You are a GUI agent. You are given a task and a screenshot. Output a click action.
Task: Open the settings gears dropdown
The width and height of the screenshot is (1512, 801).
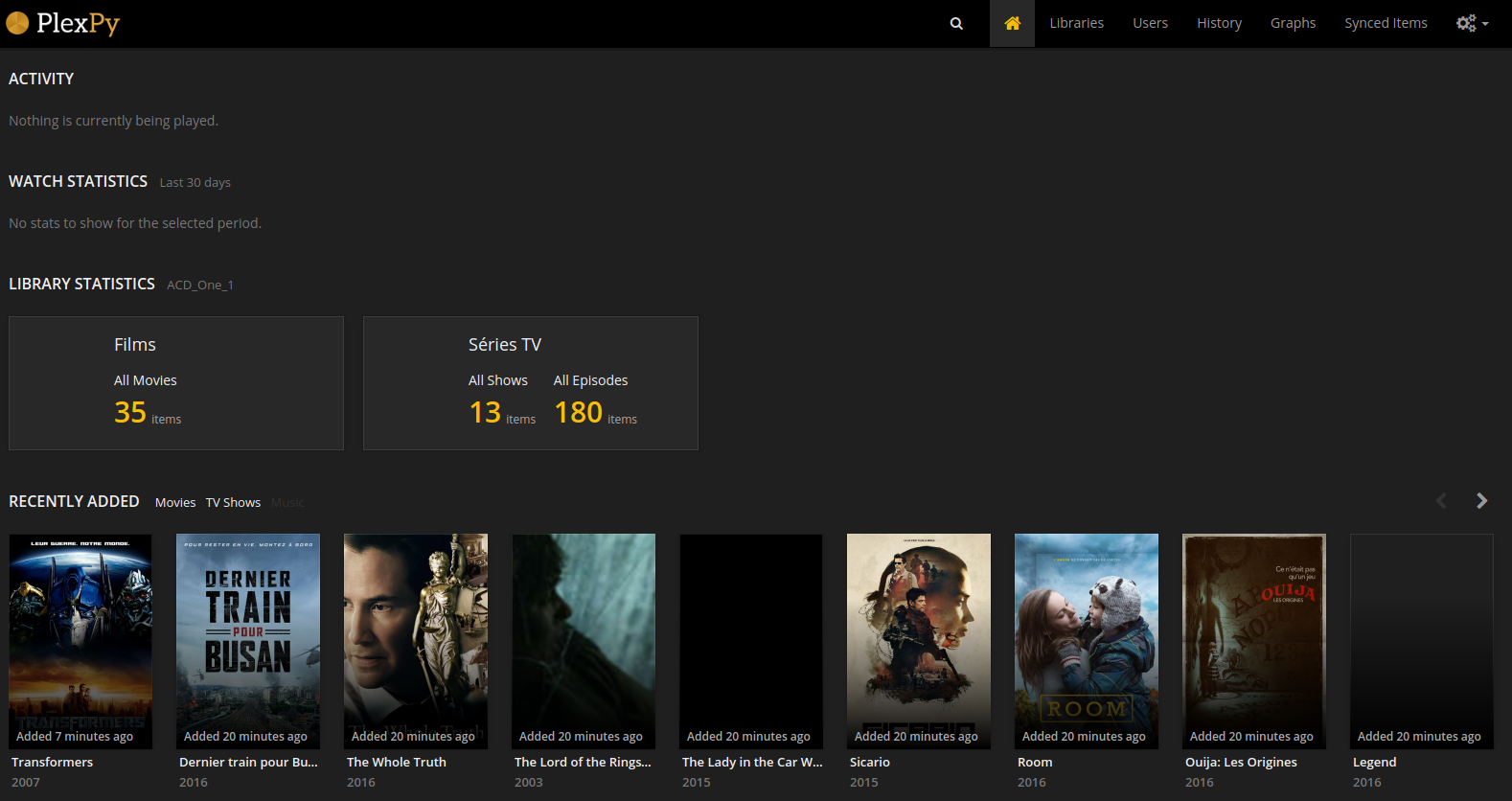pyautogui.click(x=1472, y=23)
